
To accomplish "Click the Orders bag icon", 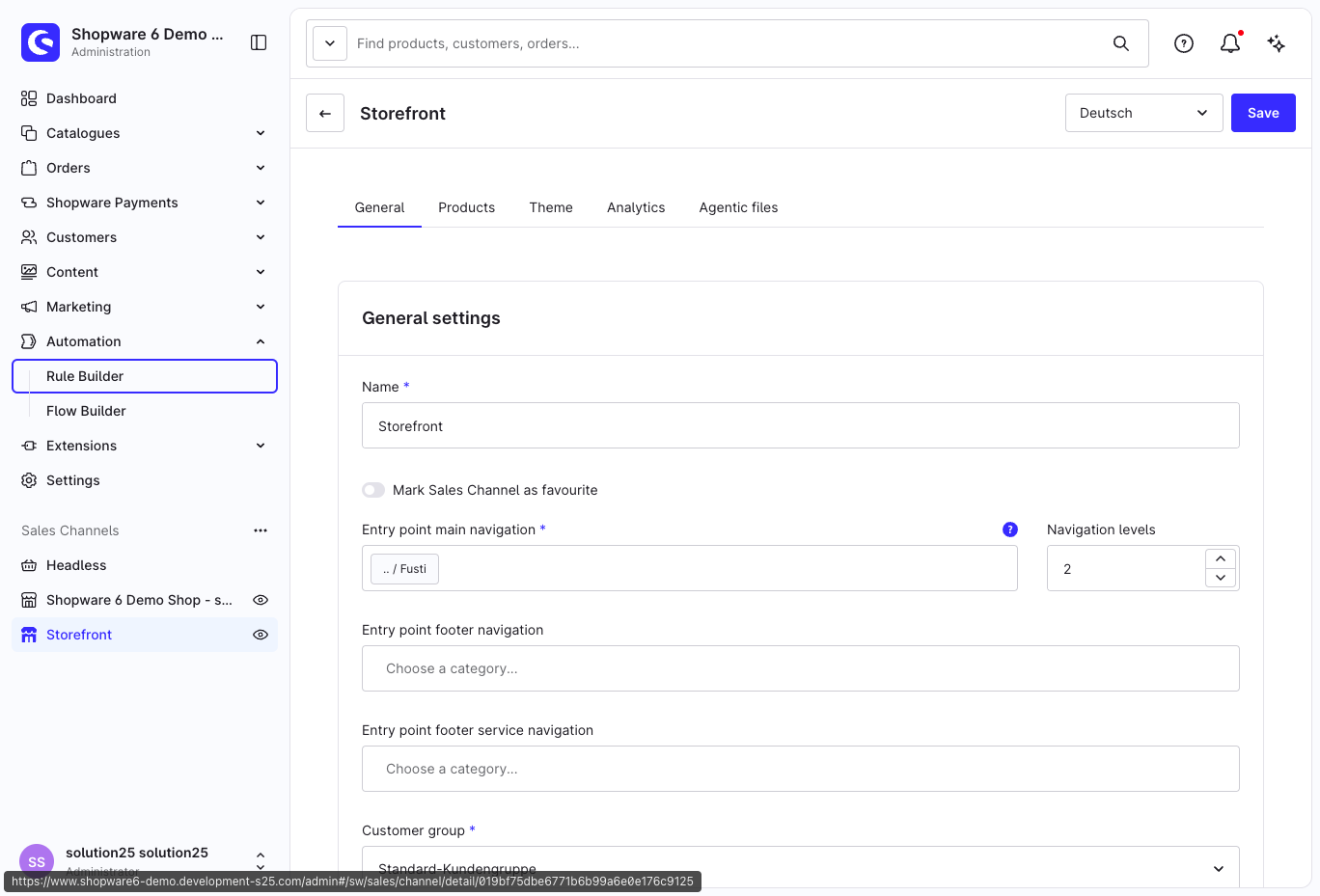I will click(x=29, y=168).
